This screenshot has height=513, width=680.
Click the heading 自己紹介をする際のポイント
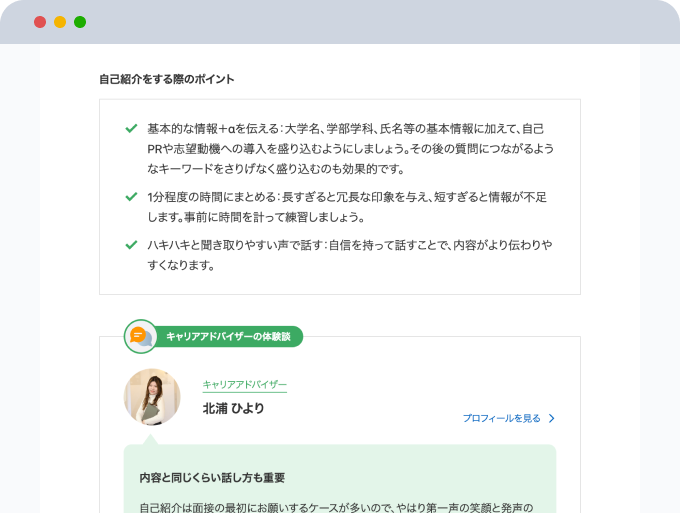click(167, 79)
